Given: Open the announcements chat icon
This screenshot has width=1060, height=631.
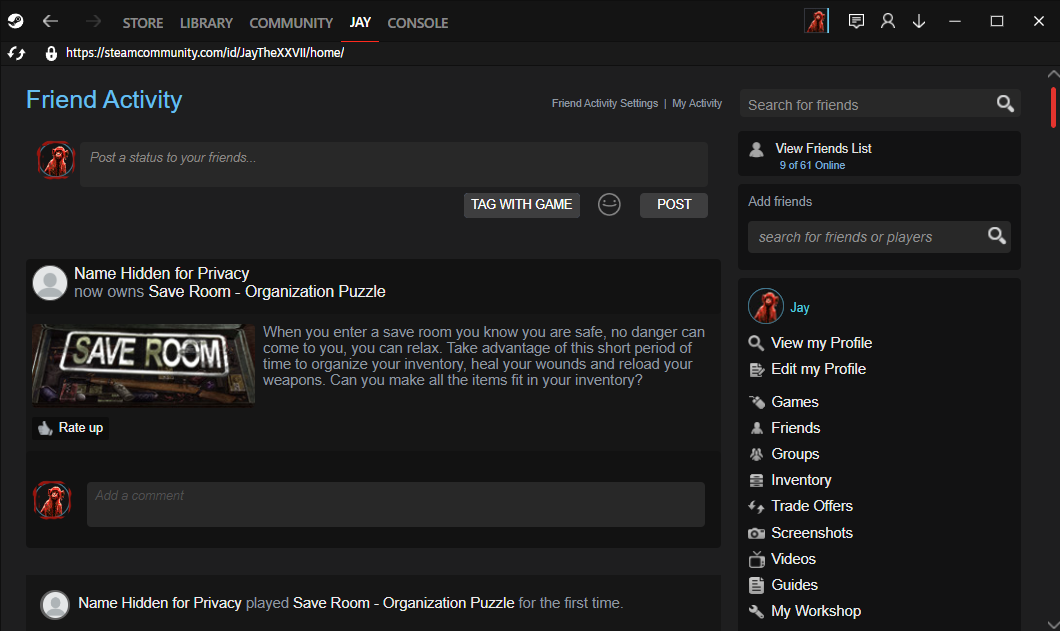Looking at the screenshot, I should 856,22.
